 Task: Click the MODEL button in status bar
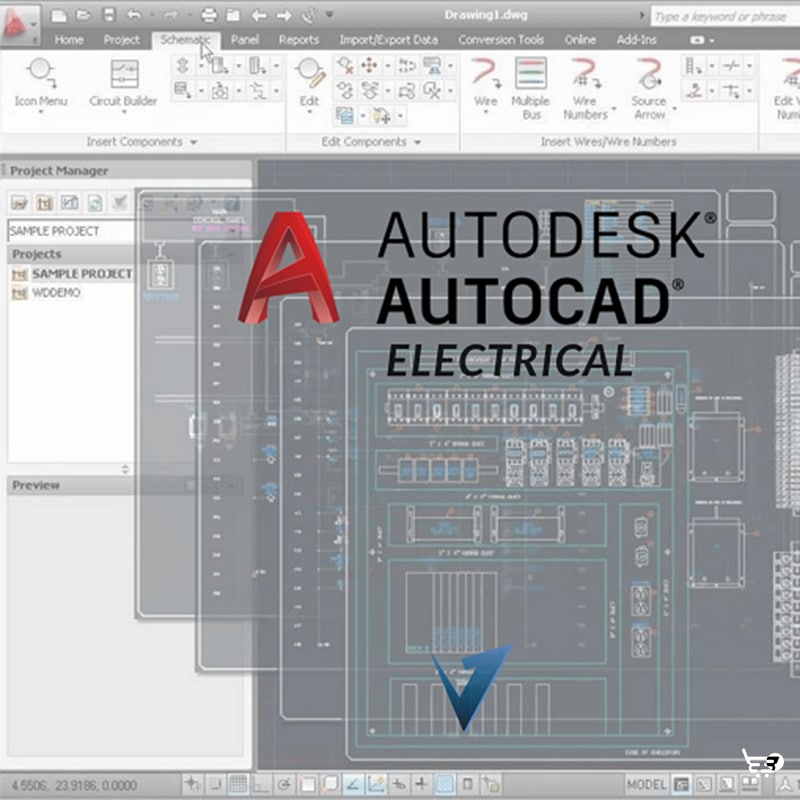tap(646, 784)
